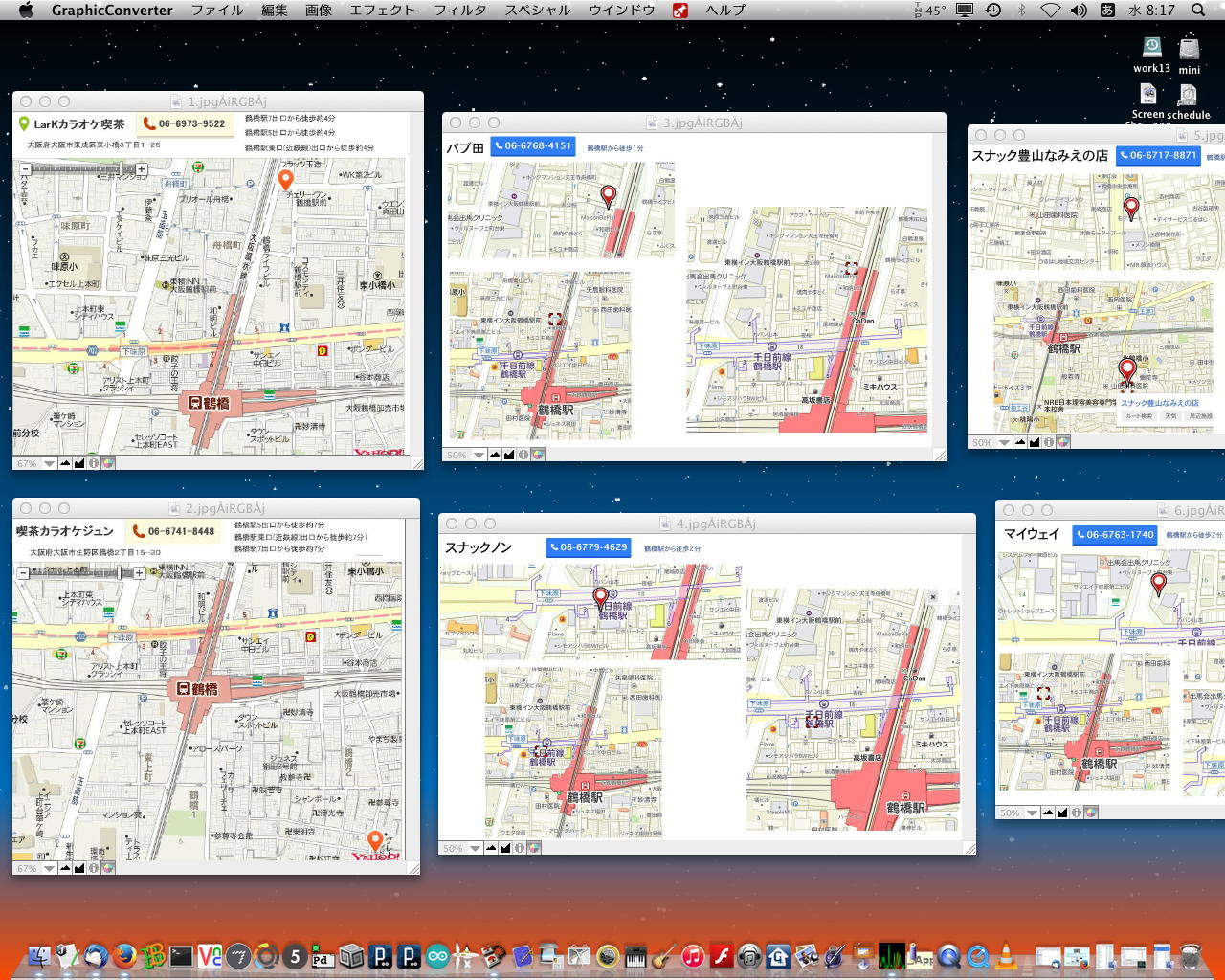The height and width of the screenshot is (980, 1225).
Task: Open the ファイル menu
Action: point(216,10)
